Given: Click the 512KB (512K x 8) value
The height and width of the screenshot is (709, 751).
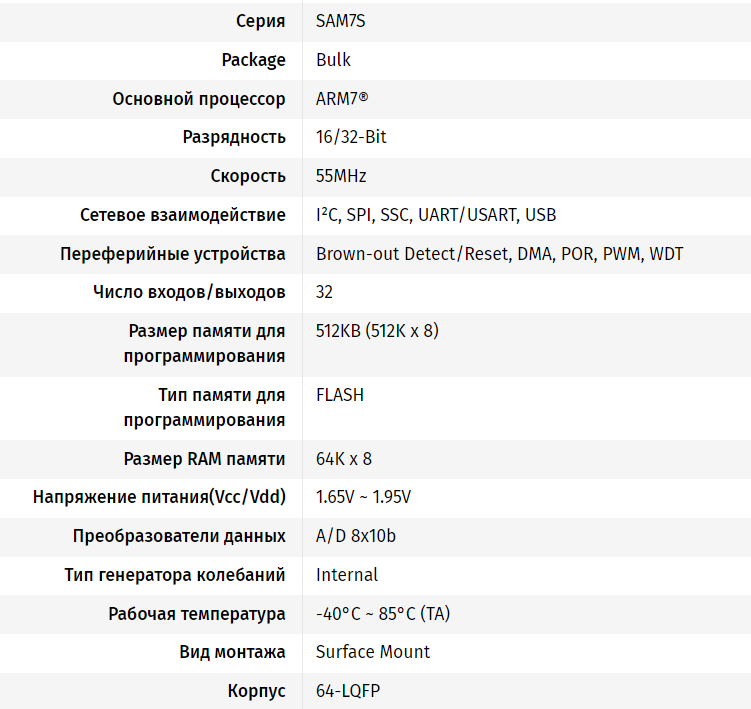Looking at the screenshot, I should pyautogui.click(x=377, y=331).
